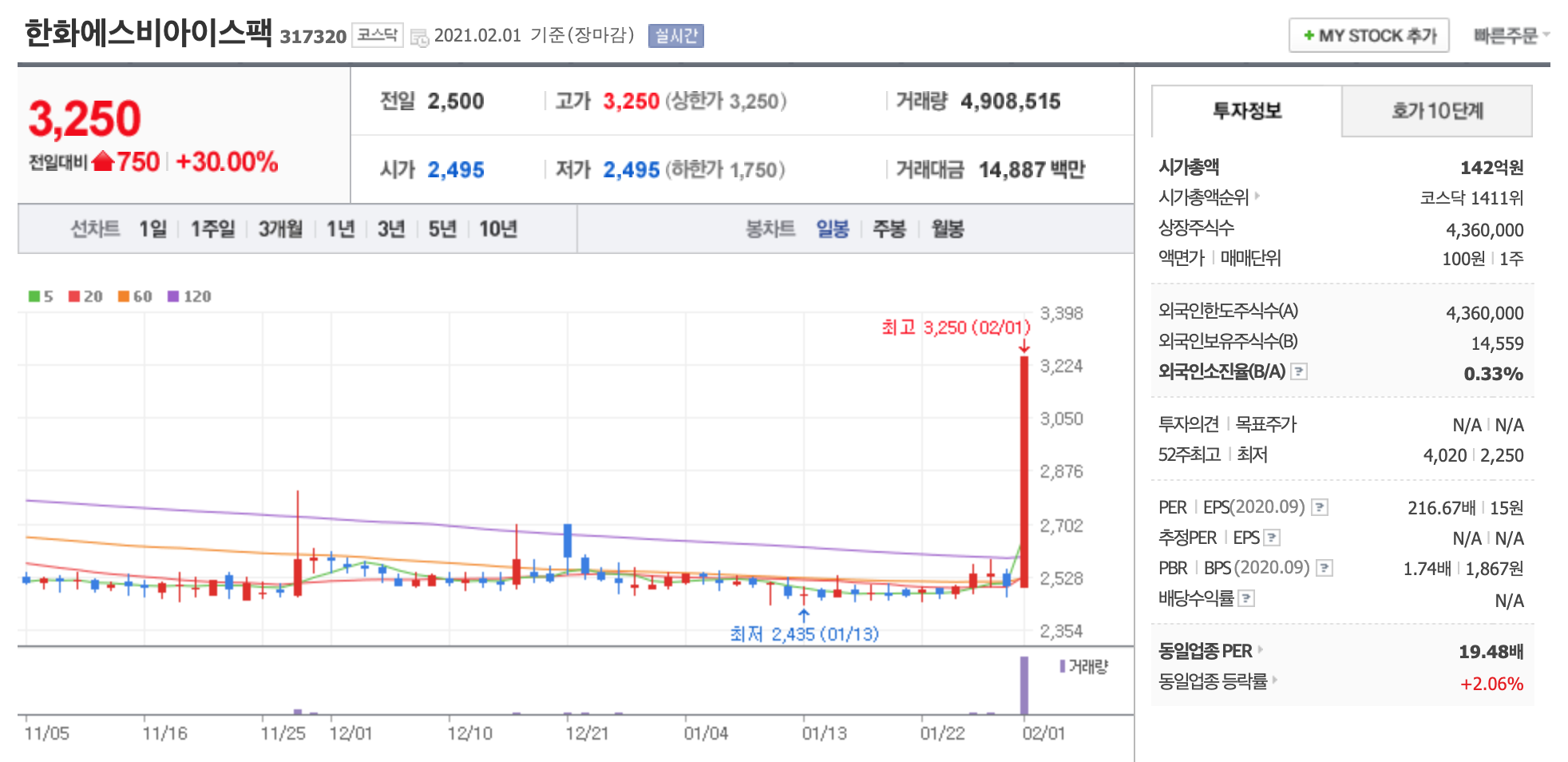
Task: Click the +30.00% change rate
Action: point(227,161)
